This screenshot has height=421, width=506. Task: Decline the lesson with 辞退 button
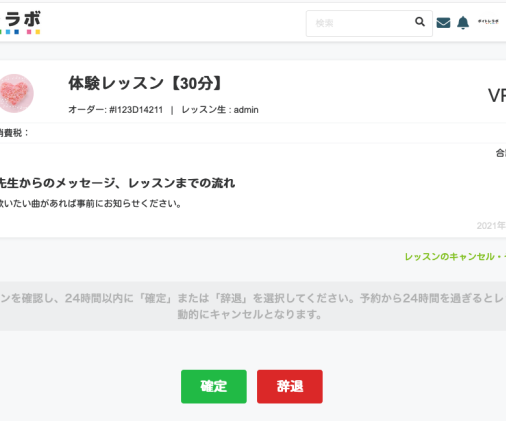290,386
